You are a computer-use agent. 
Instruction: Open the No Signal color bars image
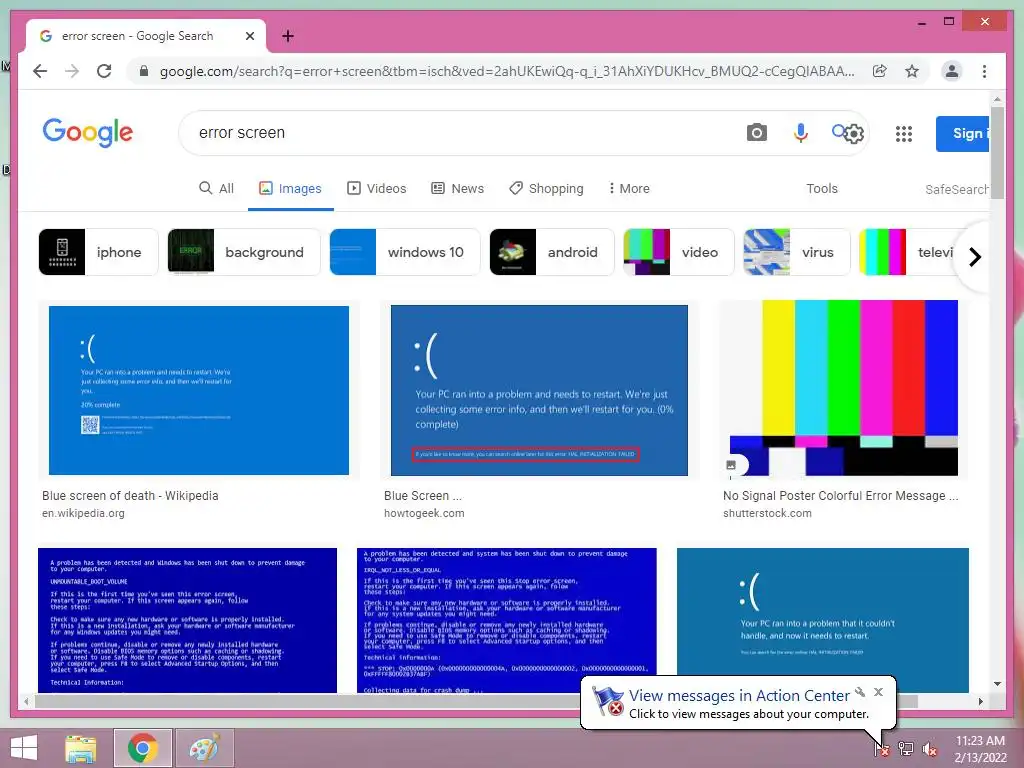[x=844, y=388]
